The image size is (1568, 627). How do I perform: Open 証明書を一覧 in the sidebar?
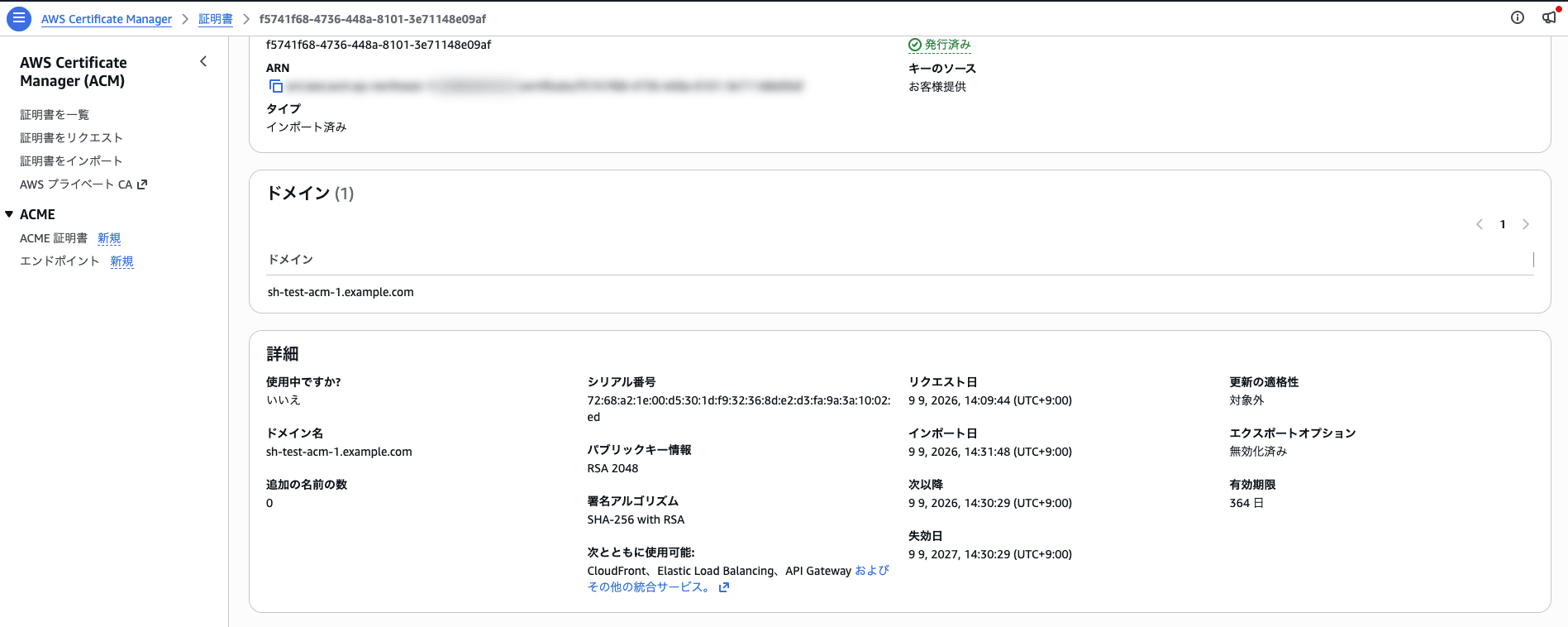(55, 115)
